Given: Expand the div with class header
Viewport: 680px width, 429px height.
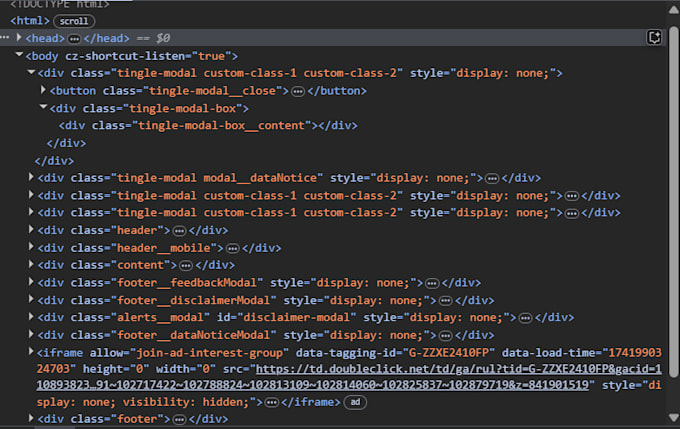Looking at the screenshot, I should point(31,229).
